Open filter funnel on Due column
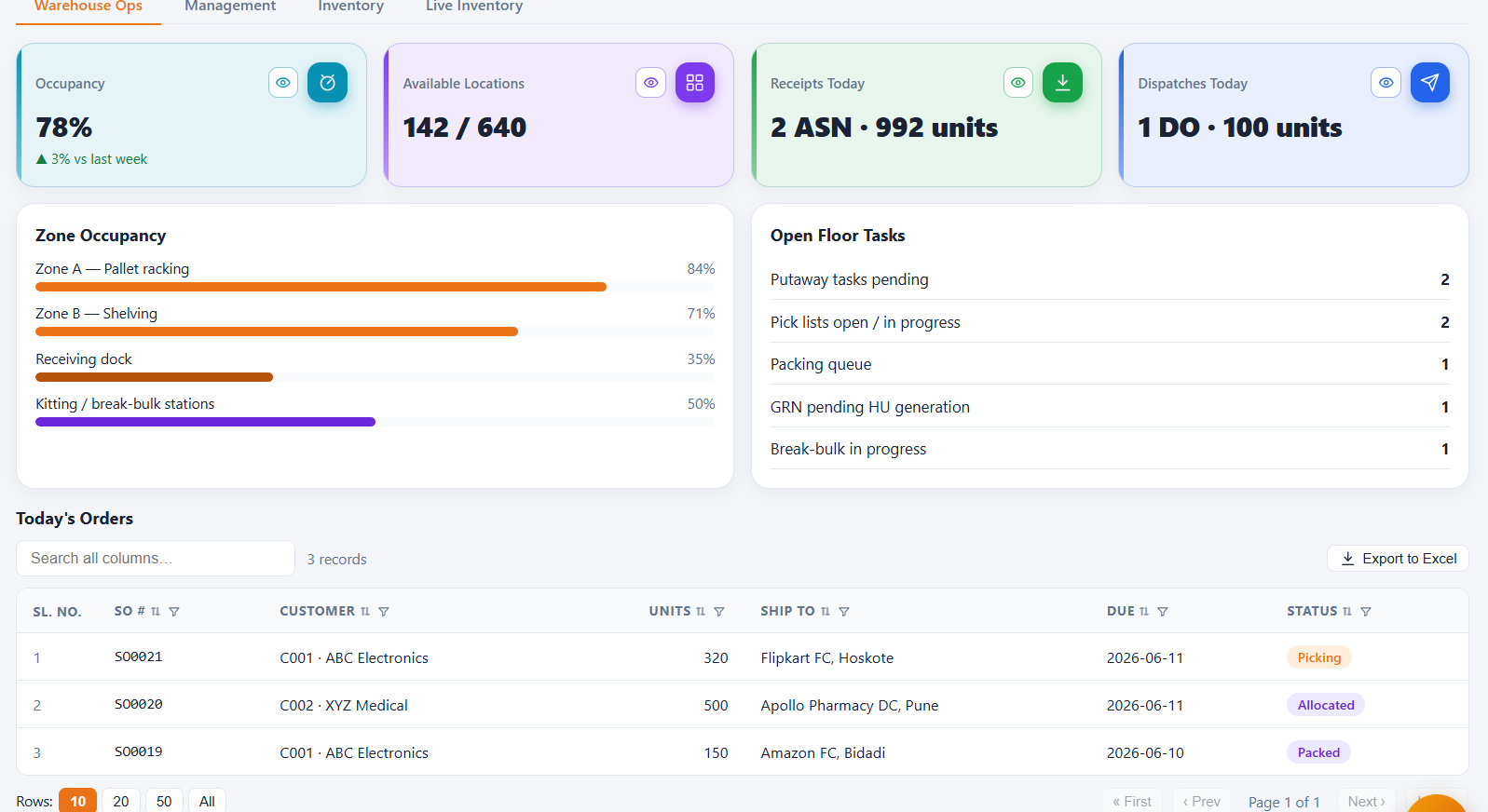Screen dimensions: 1488x812 coord(1163,612)
